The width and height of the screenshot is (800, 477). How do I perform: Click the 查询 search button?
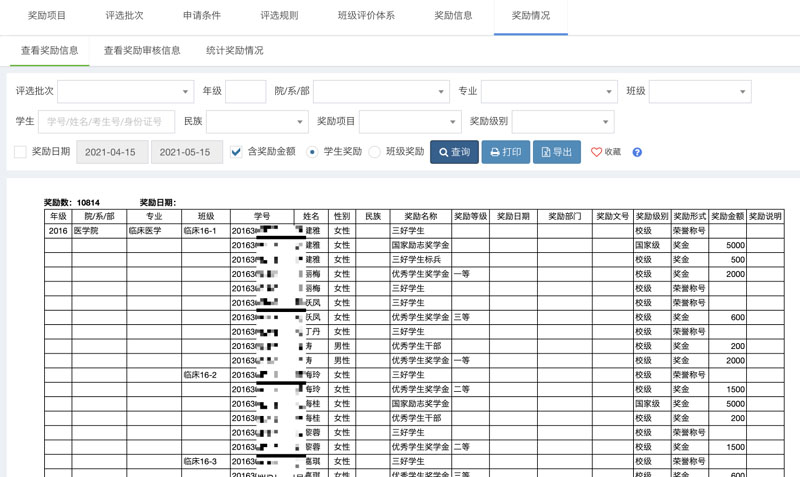click(454, 152)
